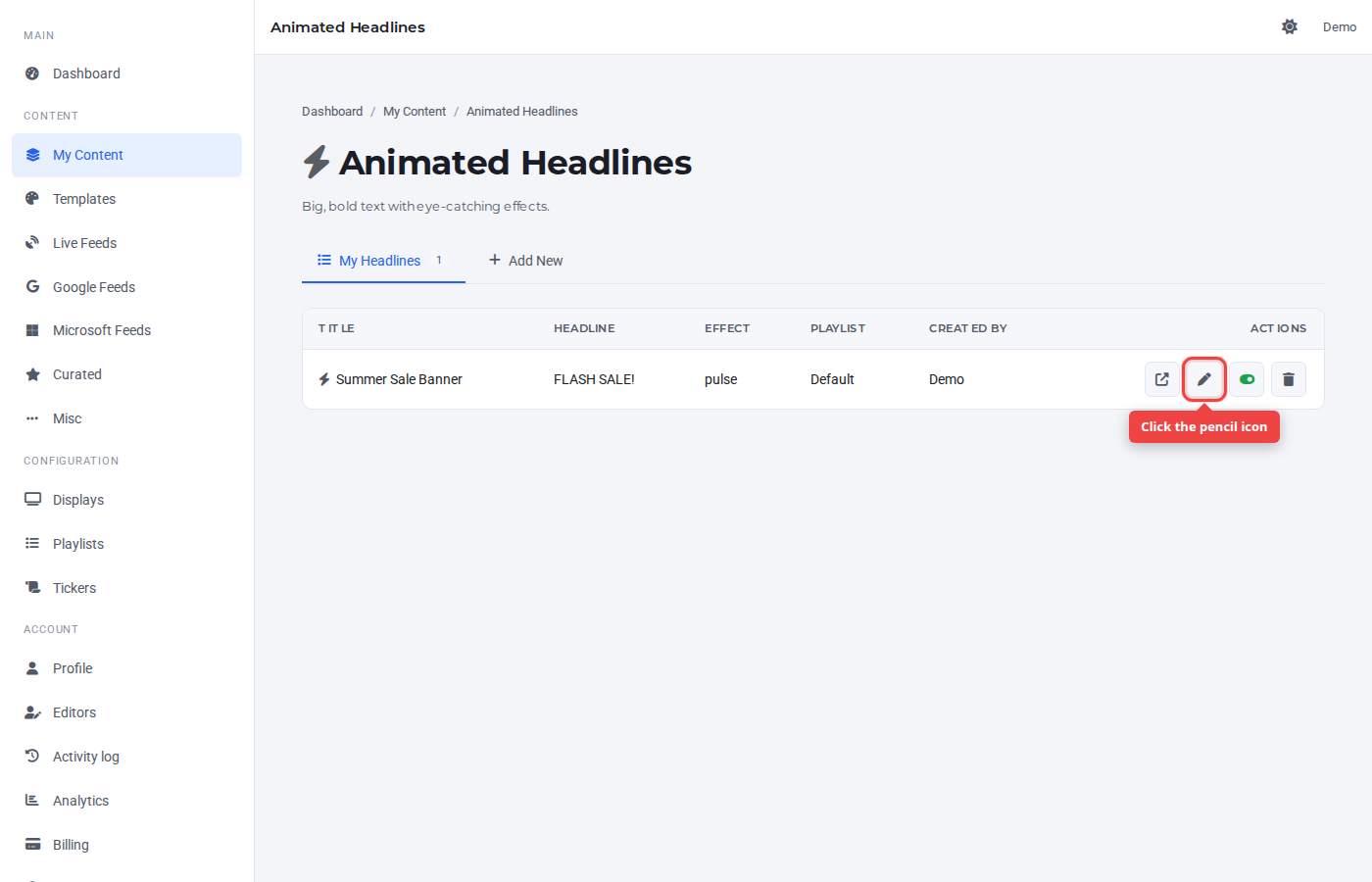Click the Editors user-pen icon

(x=32, y=712)
